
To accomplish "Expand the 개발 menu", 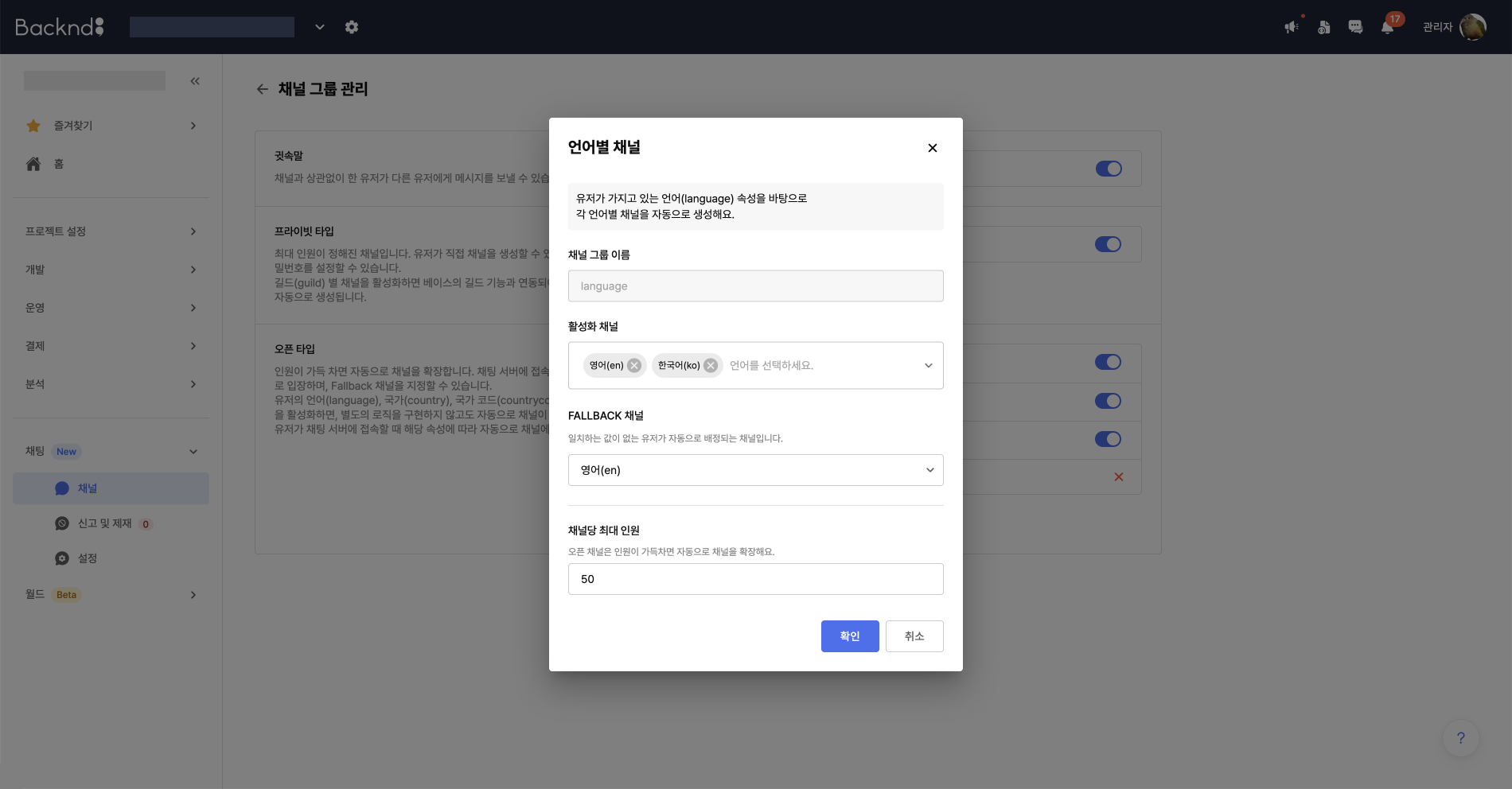I will point(193,270).
